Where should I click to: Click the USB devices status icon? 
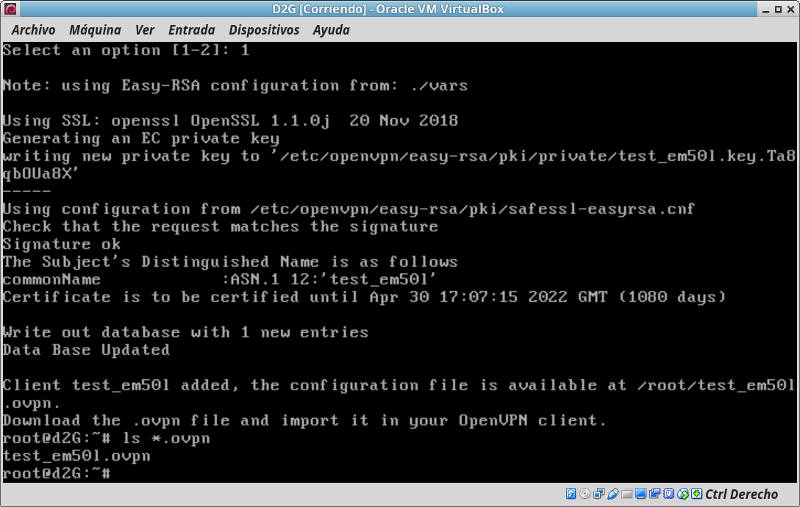coord(613,494)
